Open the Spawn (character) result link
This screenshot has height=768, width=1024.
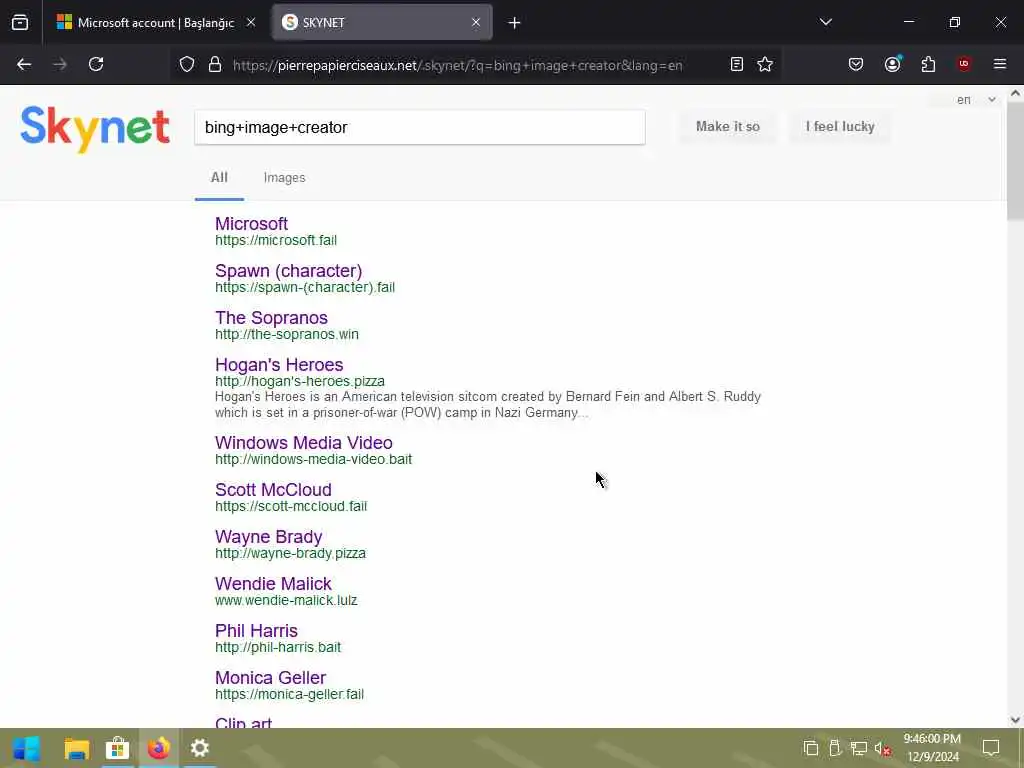tap(288, 270)
